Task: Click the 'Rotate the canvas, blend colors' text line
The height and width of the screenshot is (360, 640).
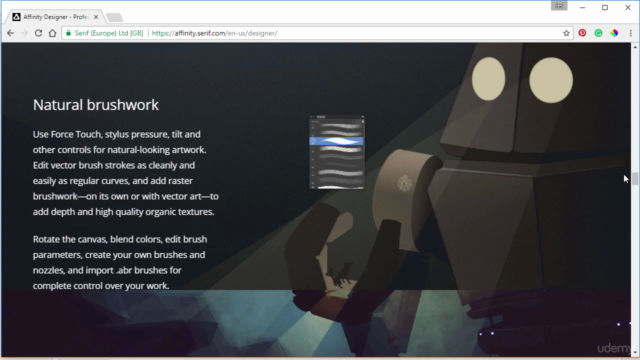Action: pos(120,239)
